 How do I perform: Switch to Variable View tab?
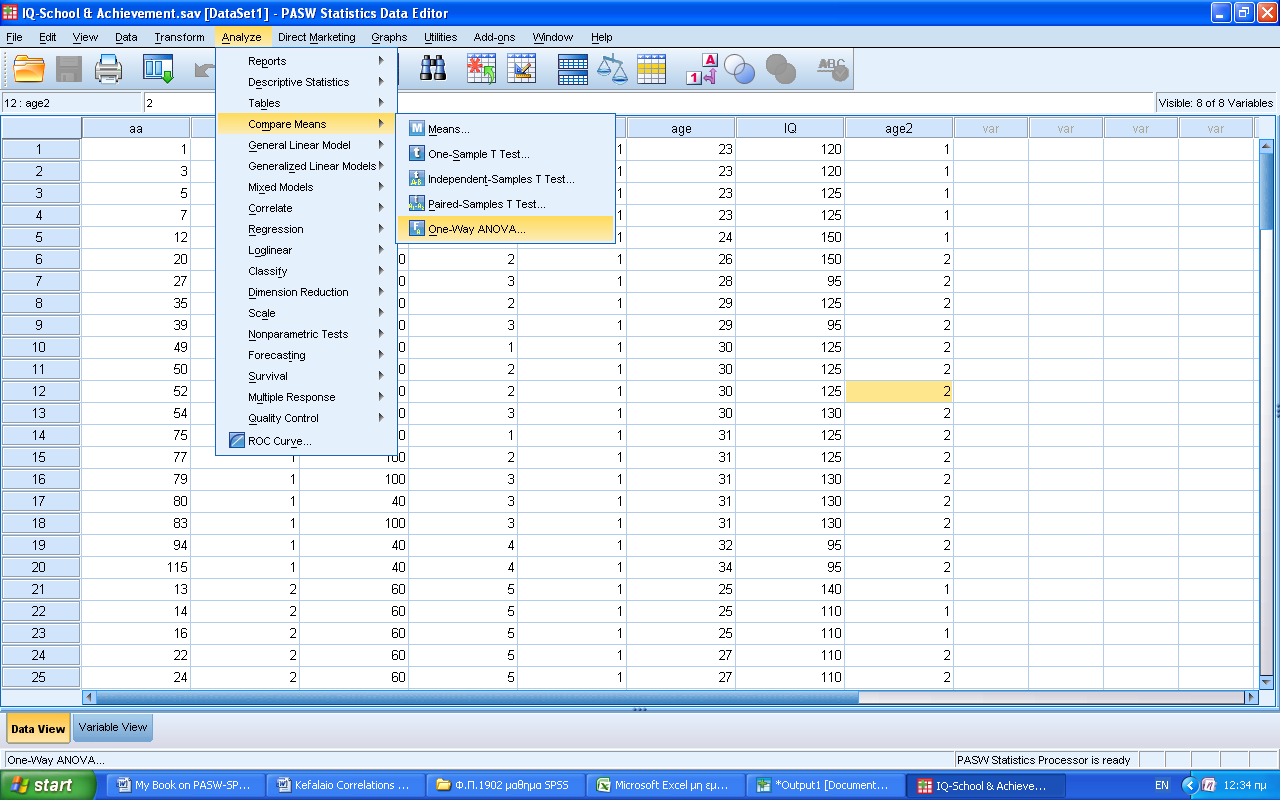[113, 727]
